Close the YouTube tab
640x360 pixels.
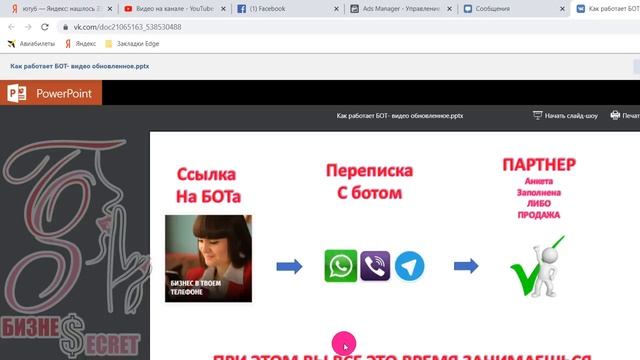pos(223,9)
